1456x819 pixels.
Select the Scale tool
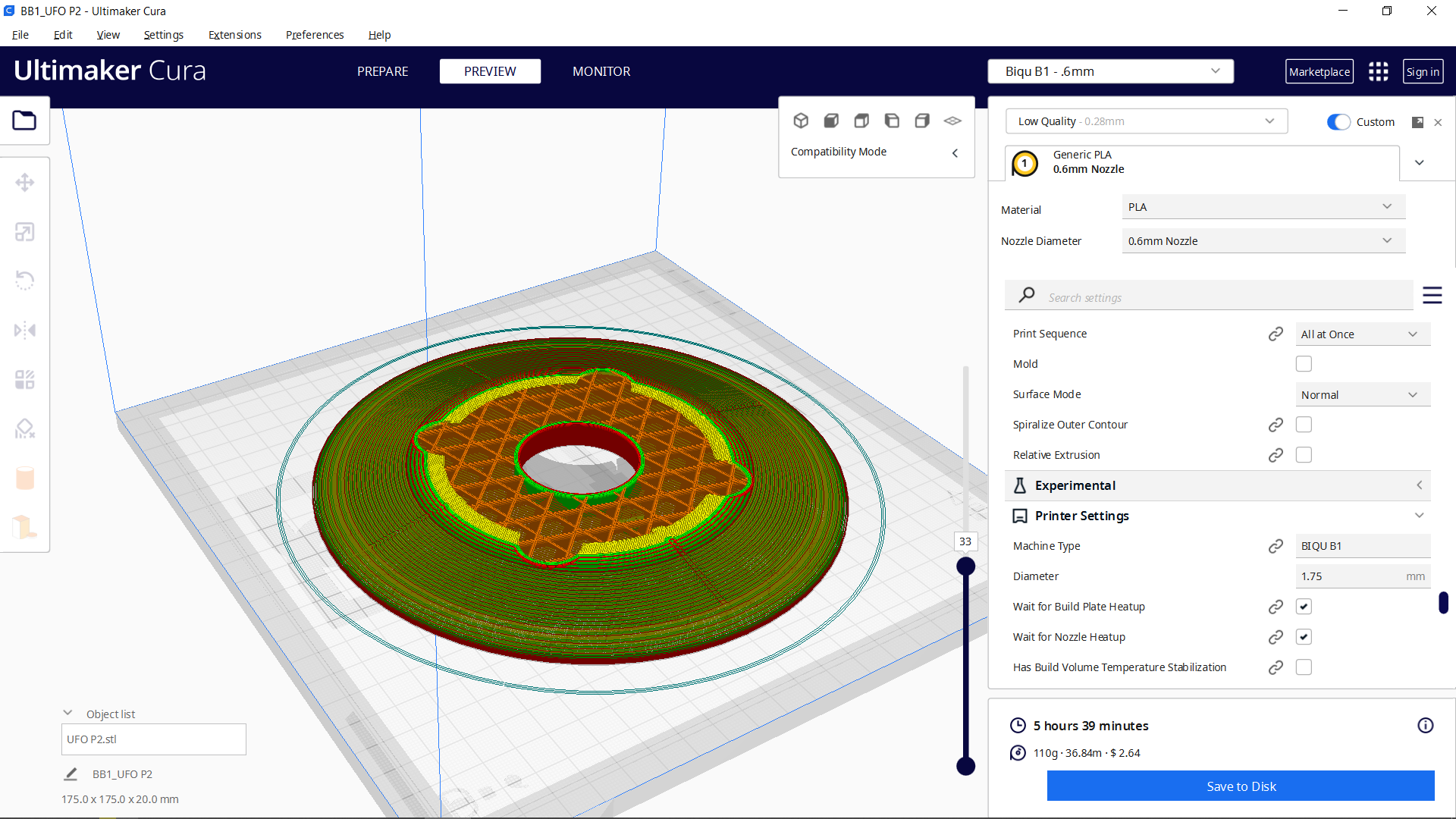[25, 231]
